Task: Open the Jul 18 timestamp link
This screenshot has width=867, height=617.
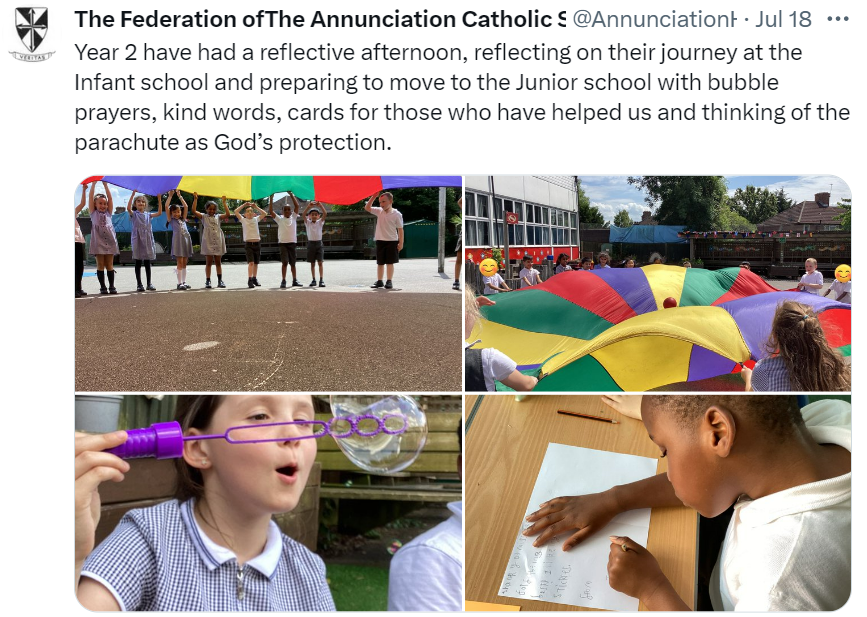Action: coord(784,19)
